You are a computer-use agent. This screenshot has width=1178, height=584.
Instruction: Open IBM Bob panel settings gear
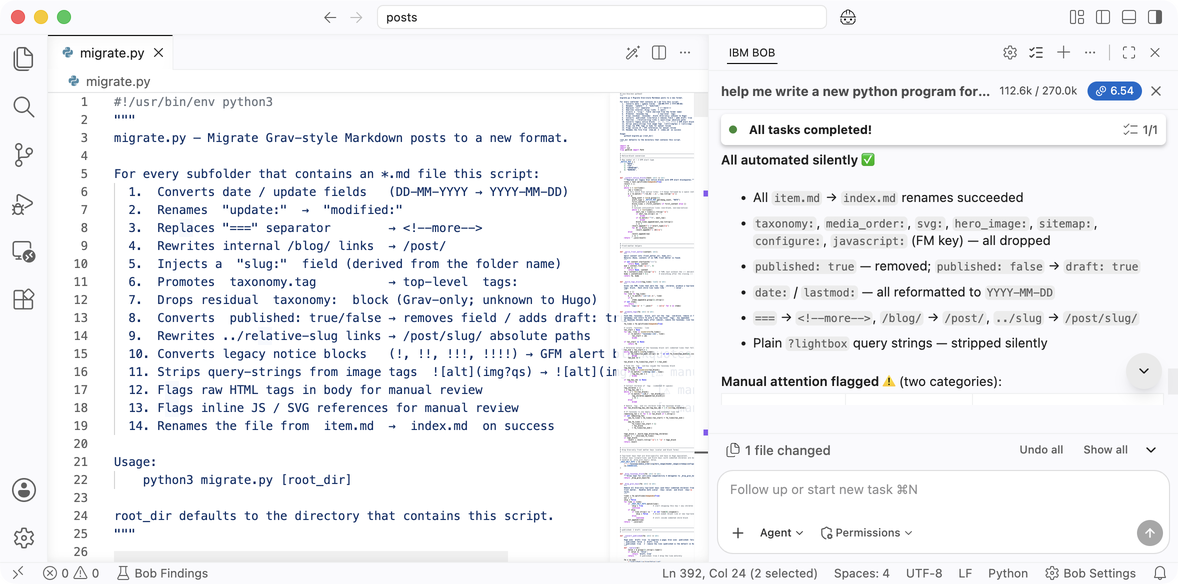[1010, 53]
